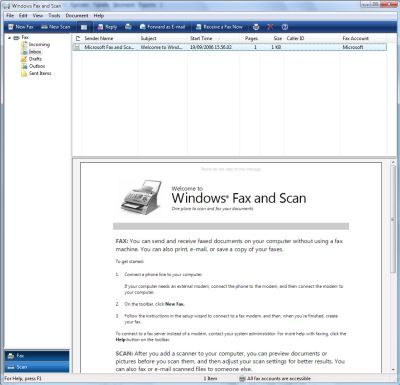This screenshot has height=385, width=400.
Task: Click the Forward fax icon next to Reply
Action: point(128,27)
